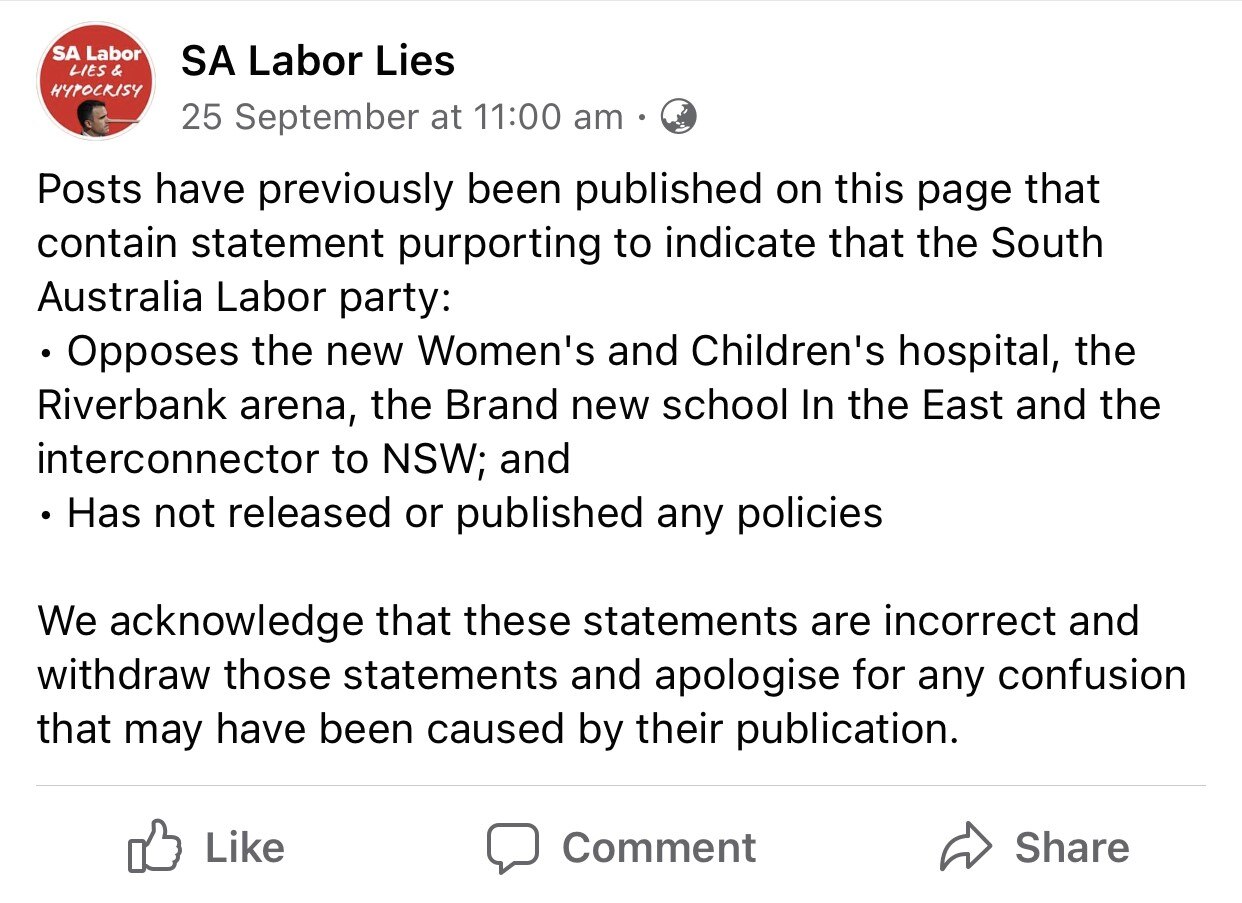Image resolution: width=1242 pixels, height=903 pixels.
Task: Click the final line ending 'their publication.'
Action: [497, 729]
